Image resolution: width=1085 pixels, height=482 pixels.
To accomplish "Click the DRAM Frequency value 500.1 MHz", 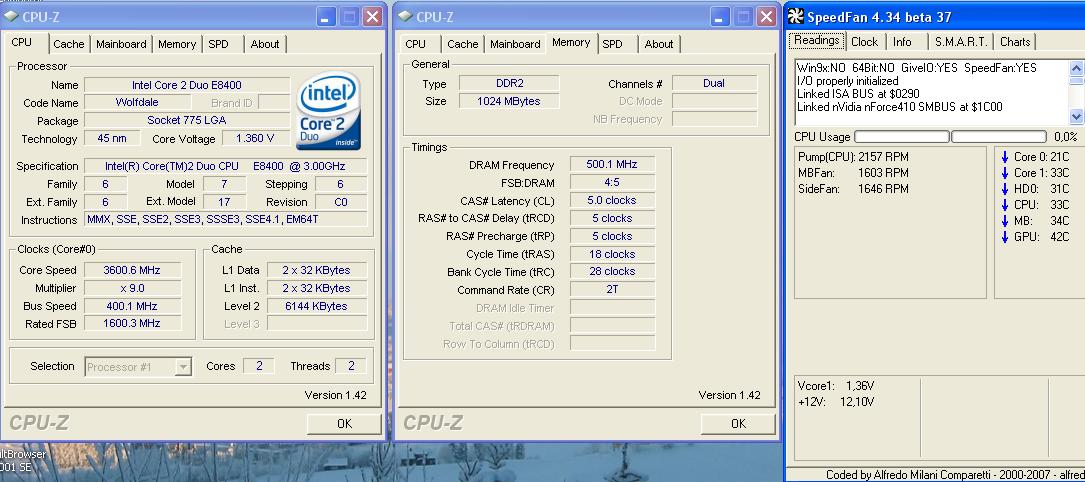I will pos(612,165).
